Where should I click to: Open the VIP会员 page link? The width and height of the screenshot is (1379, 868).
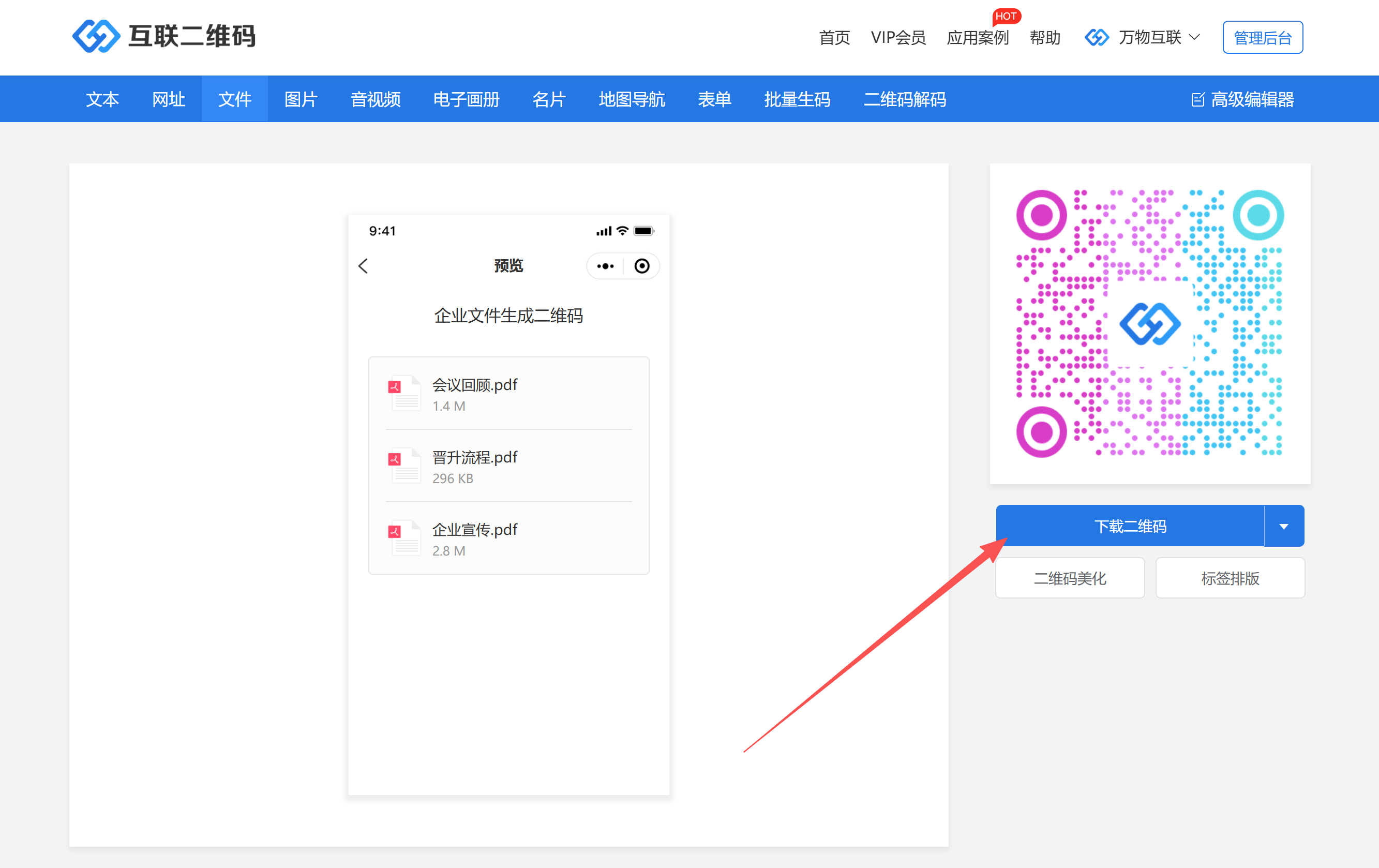(898, 38)
